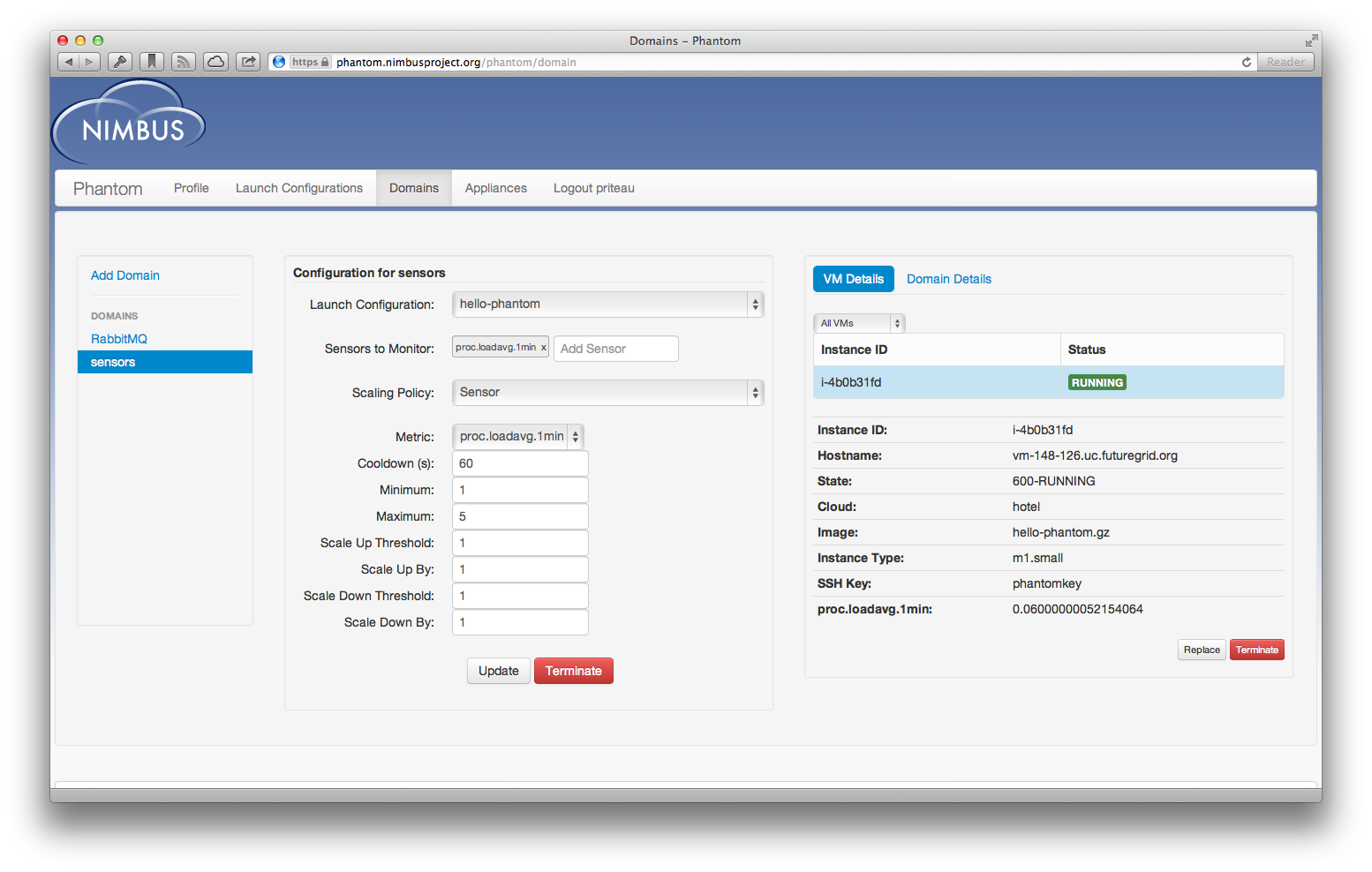Screen dimensions: 1372x872
Task: Open the All VMs filter dropdown
Action: [x=859, y=323]
